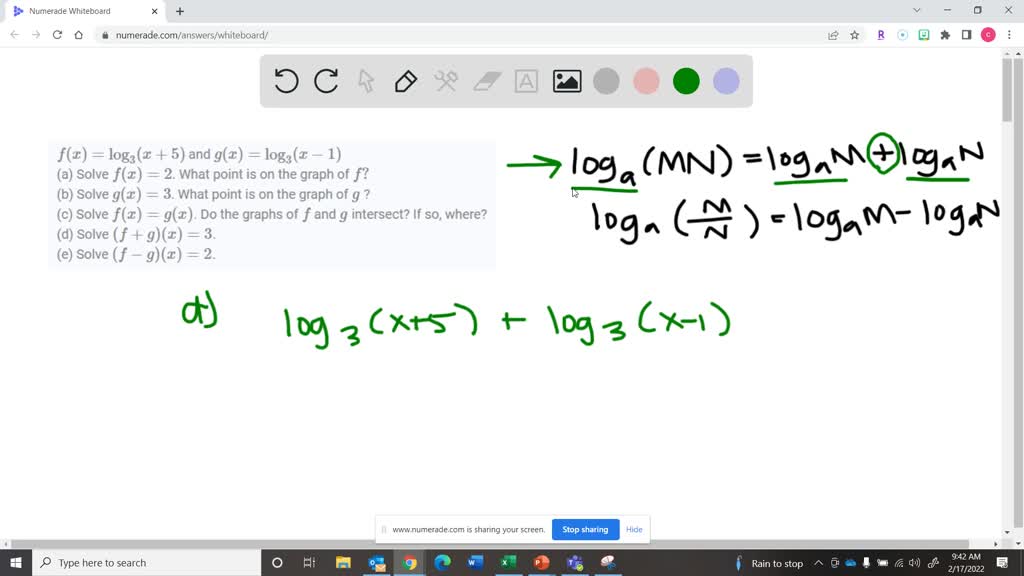Click the undo arrow on the whiteboard toolbar
Viewport: 1024px width, 576px height.
point(286,81)
